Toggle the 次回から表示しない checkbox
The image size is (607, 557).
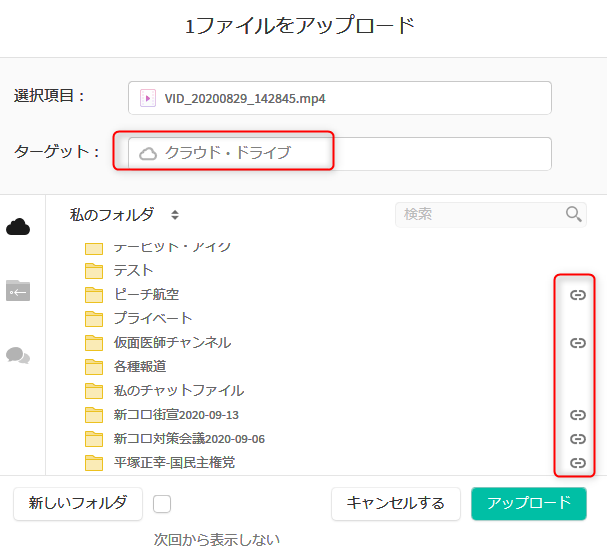tap(163, 503)
